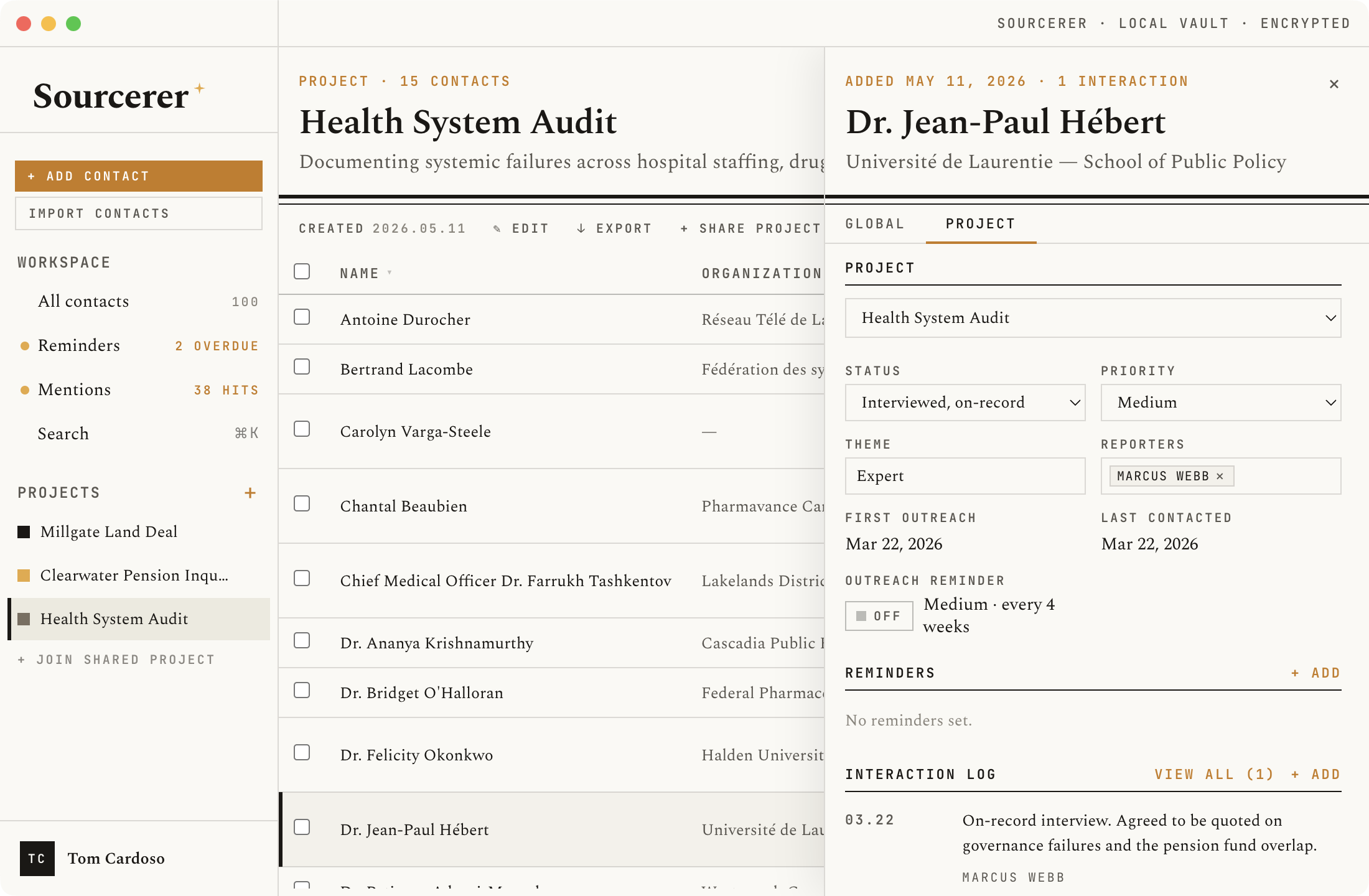Viewport: 1369px width, 896px height.
Task: Add a new interaction log entry
Action: (1316, 775)
